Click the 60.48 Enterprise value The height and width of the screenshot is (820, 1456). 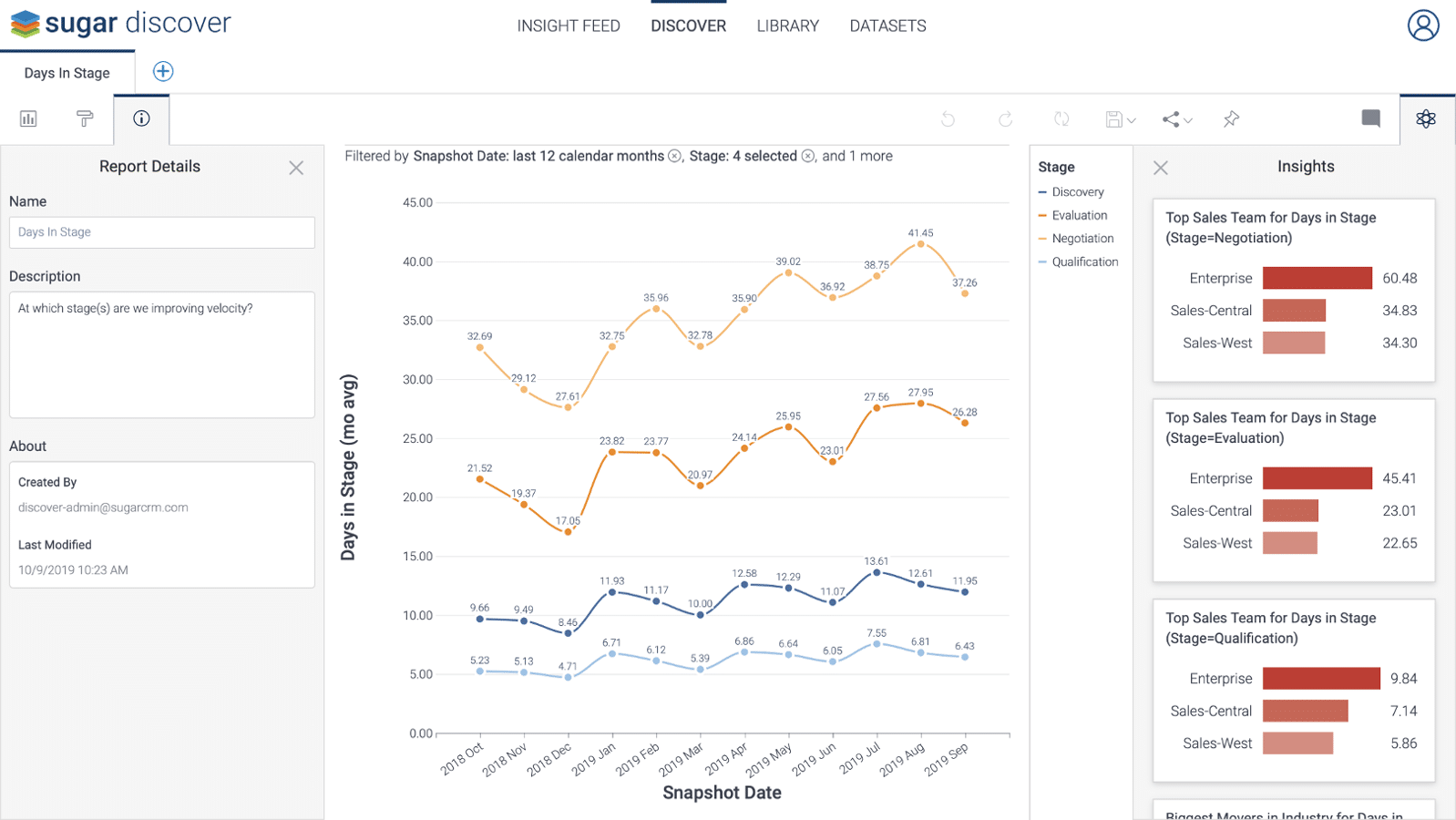1400,278
